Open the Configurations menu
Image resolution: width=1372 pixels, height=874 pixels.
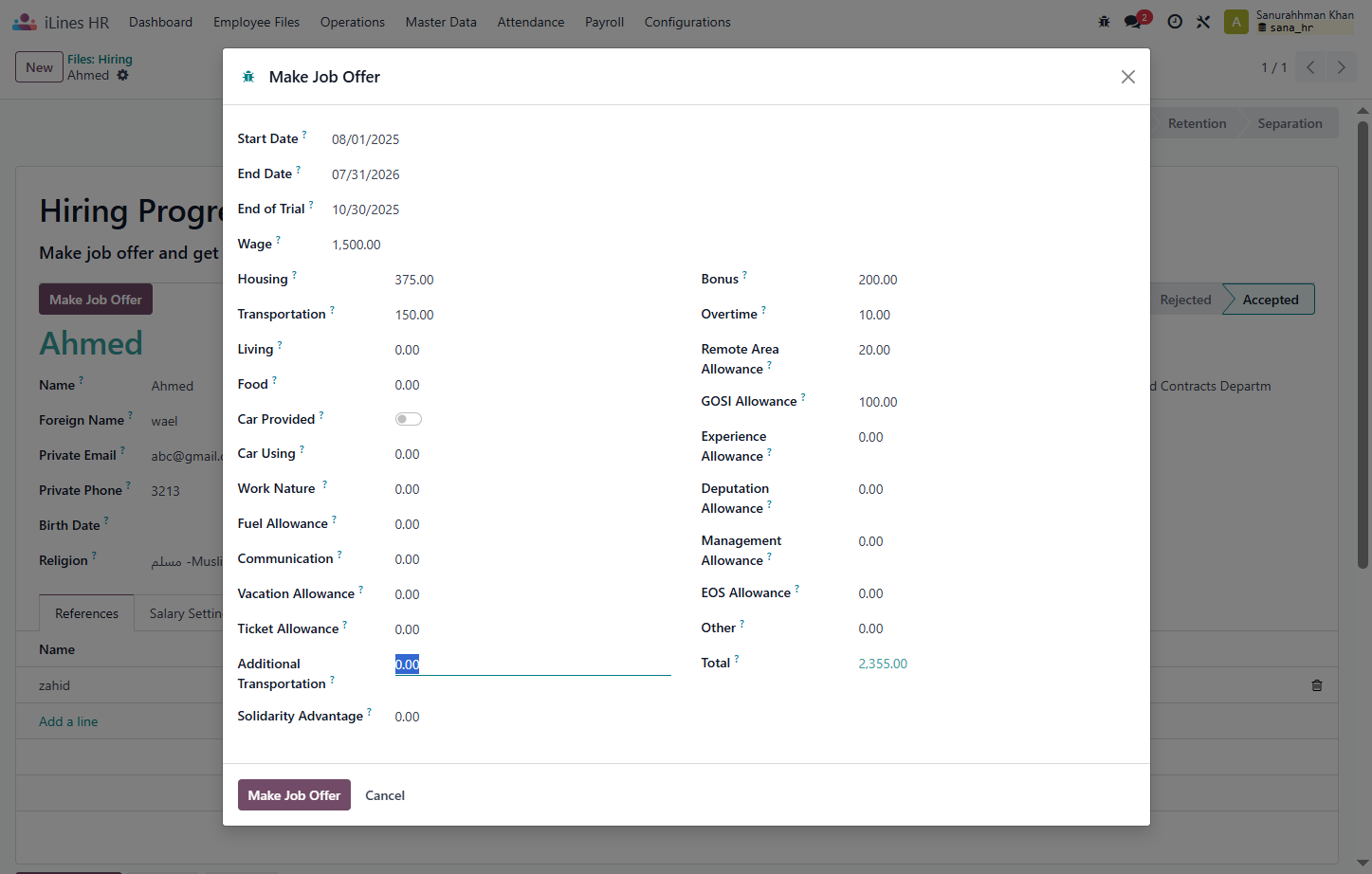pyautogui.click(x=687, y=22)
